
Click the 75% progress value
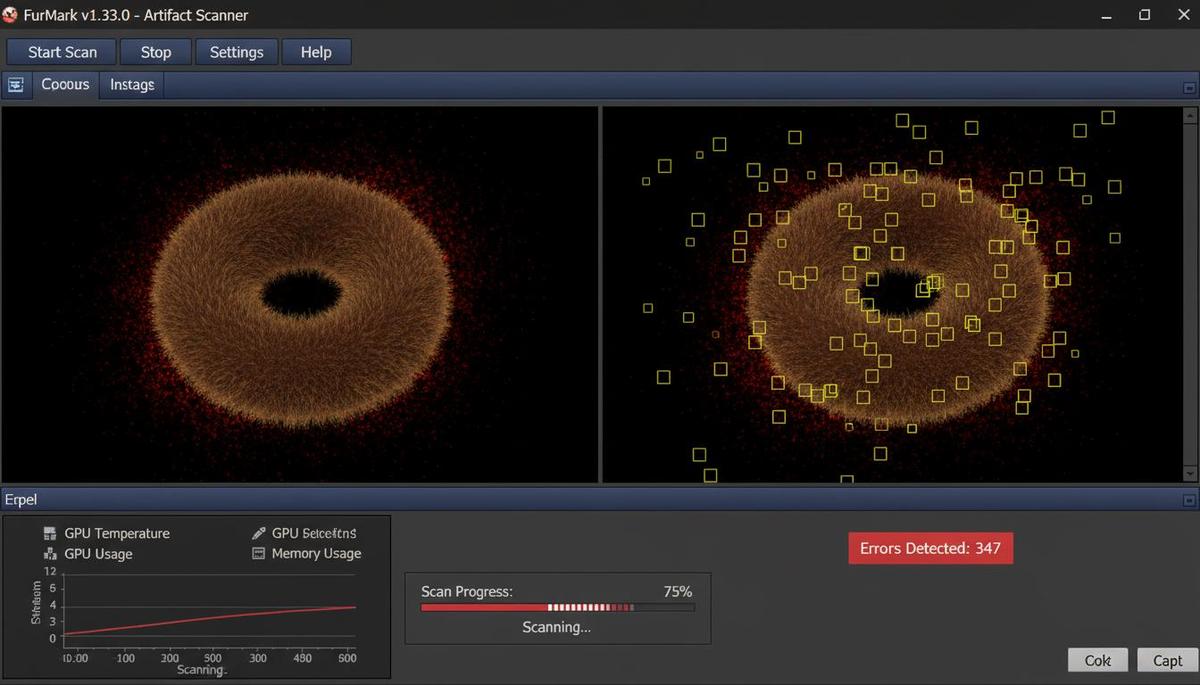(x=678, y=591)
